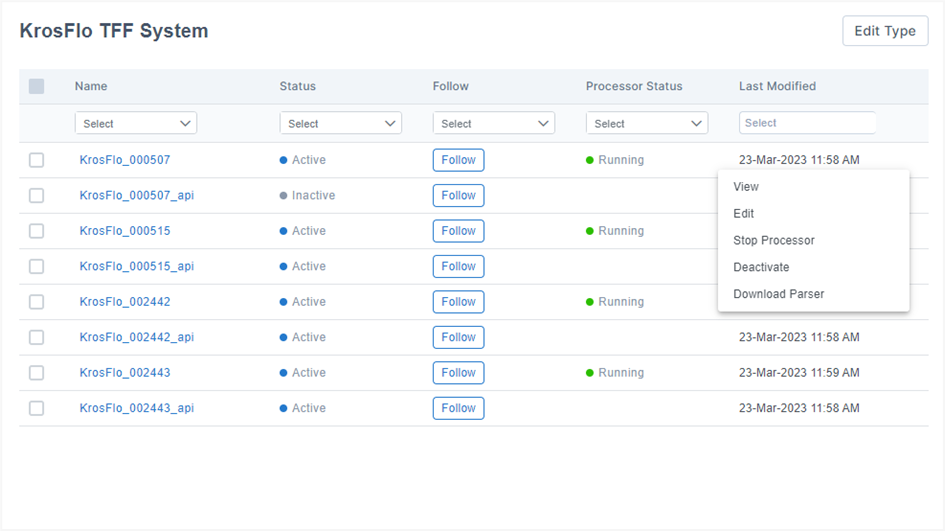Open the KrosFlo_002443_api link
945x531 pixels.
137,408
